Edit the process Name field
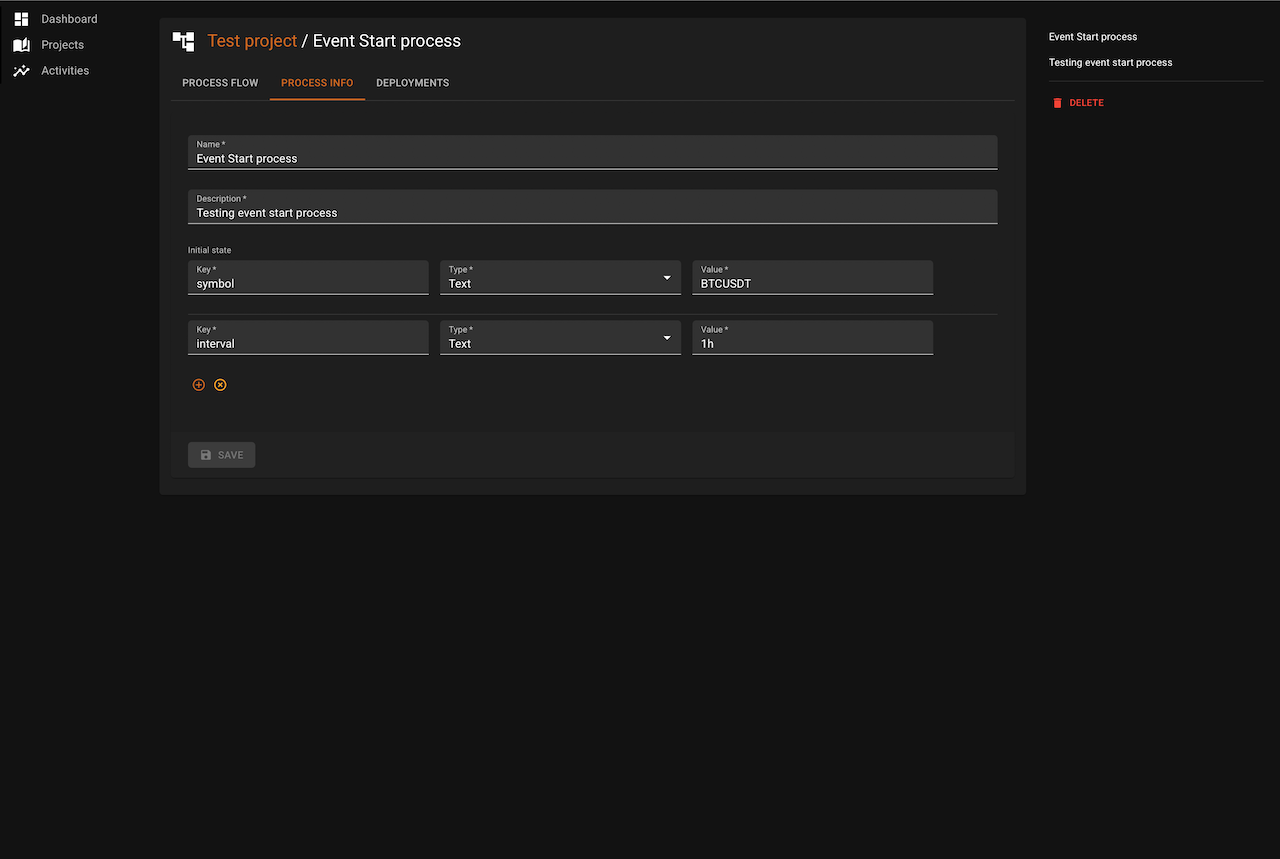Viewport: 1280px width, 859px height. coord(592,158)
